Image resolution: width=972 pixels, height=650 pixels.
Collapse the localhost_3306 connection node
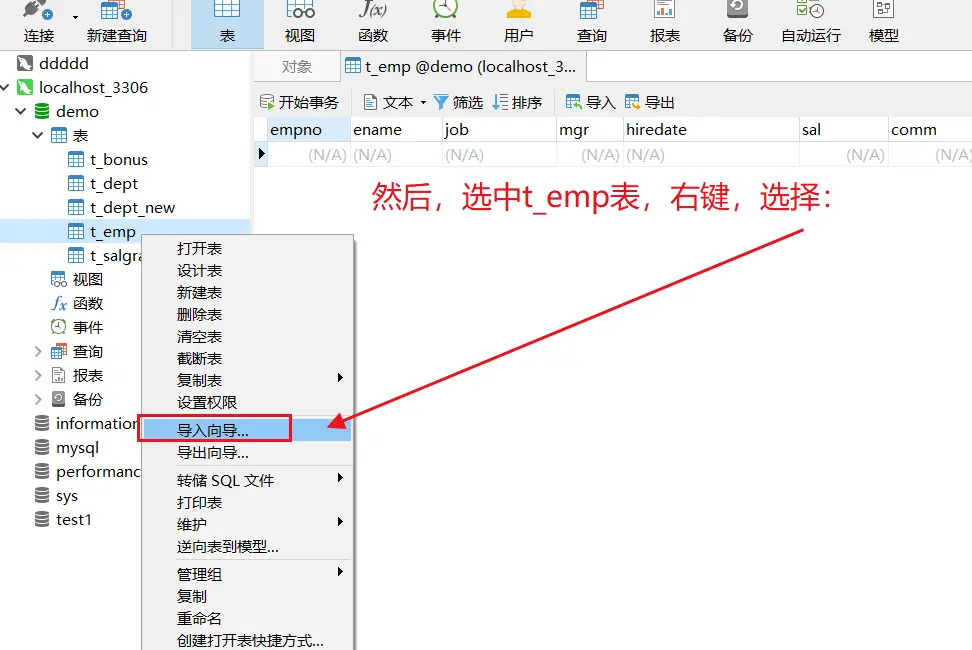(6, 87)
